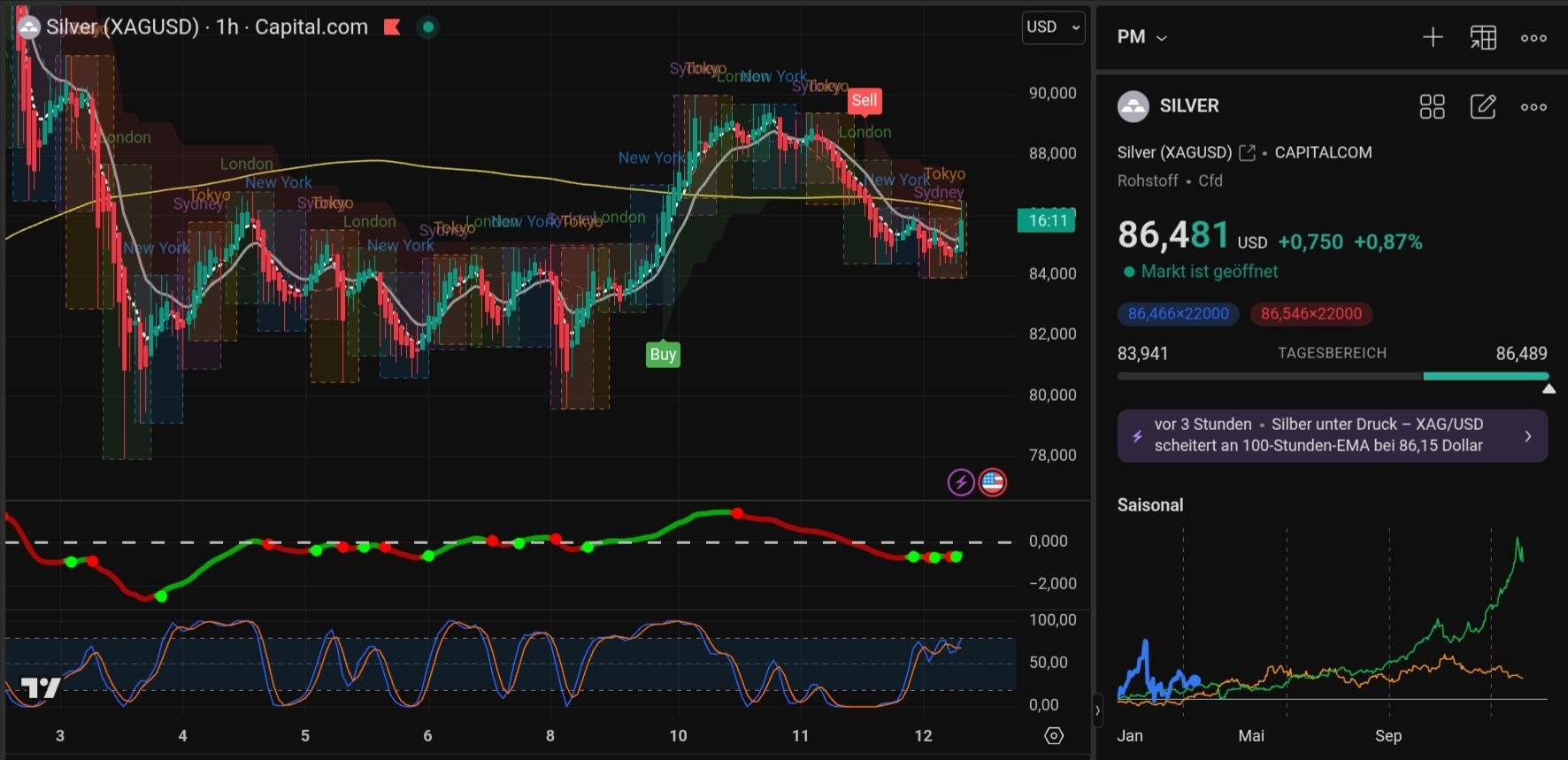Click the red flag icon beside Capital.com
The height and width of the screenshot is (760, 1568).
(392, 27)
